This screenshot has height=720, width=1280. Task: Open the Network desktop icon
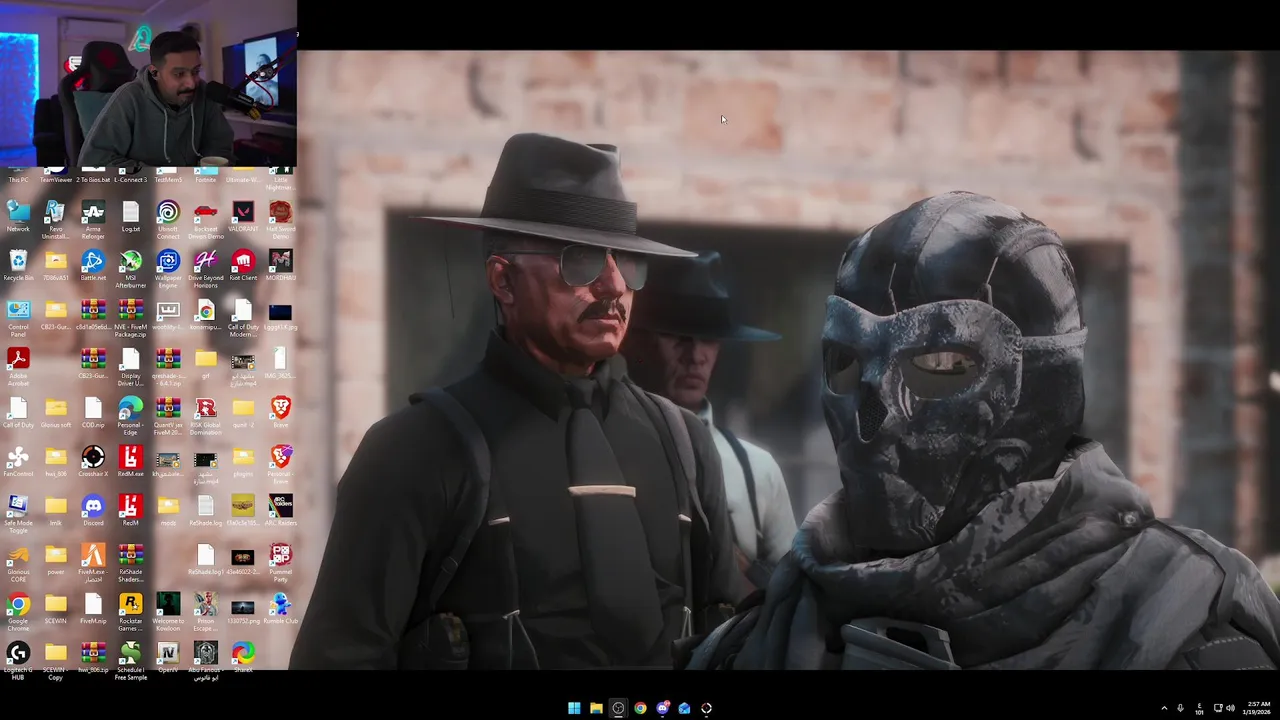click(x=18, y=217)
